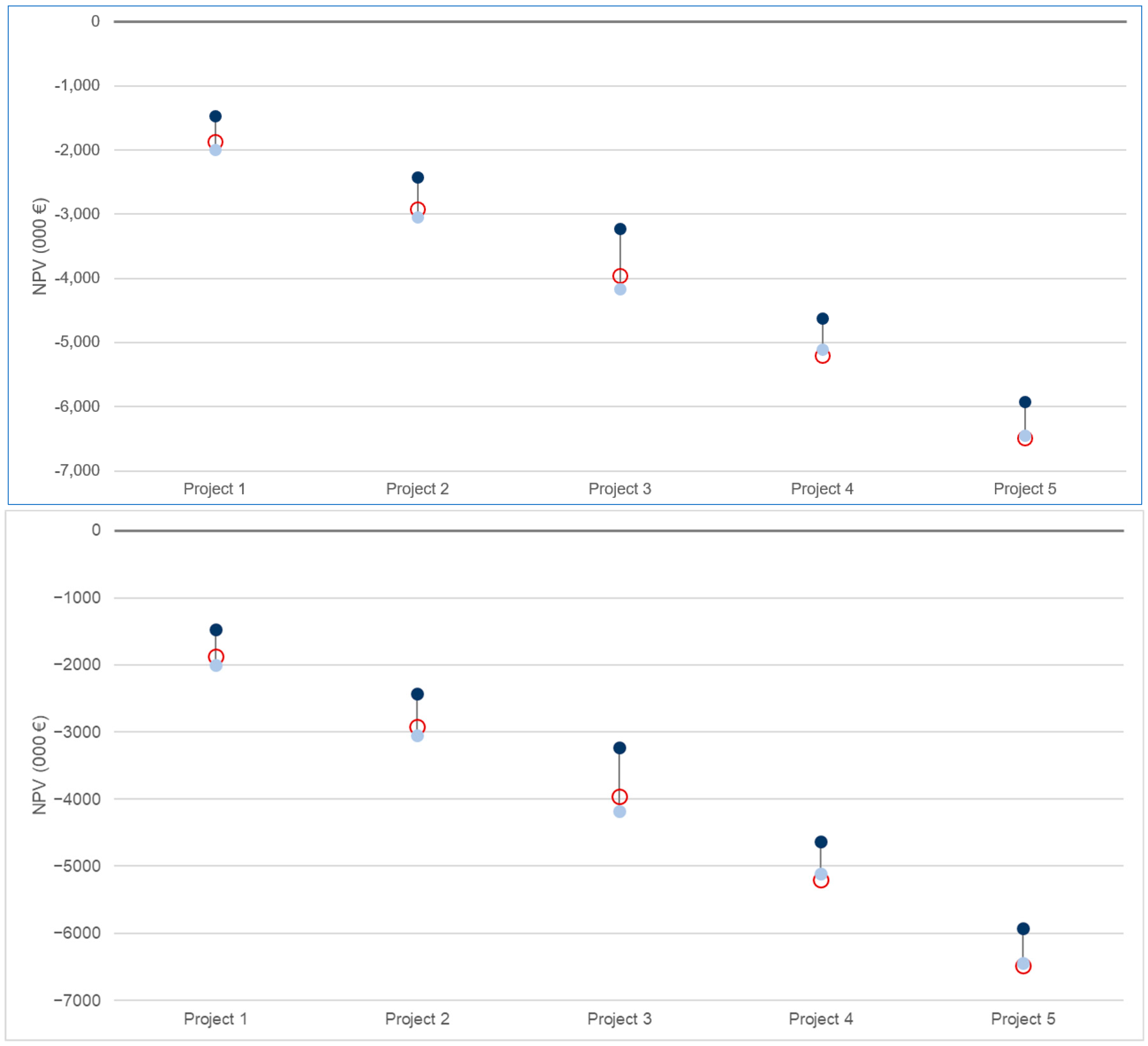Click the "Project 1" axis label, bottom chart

[215, 1019]
